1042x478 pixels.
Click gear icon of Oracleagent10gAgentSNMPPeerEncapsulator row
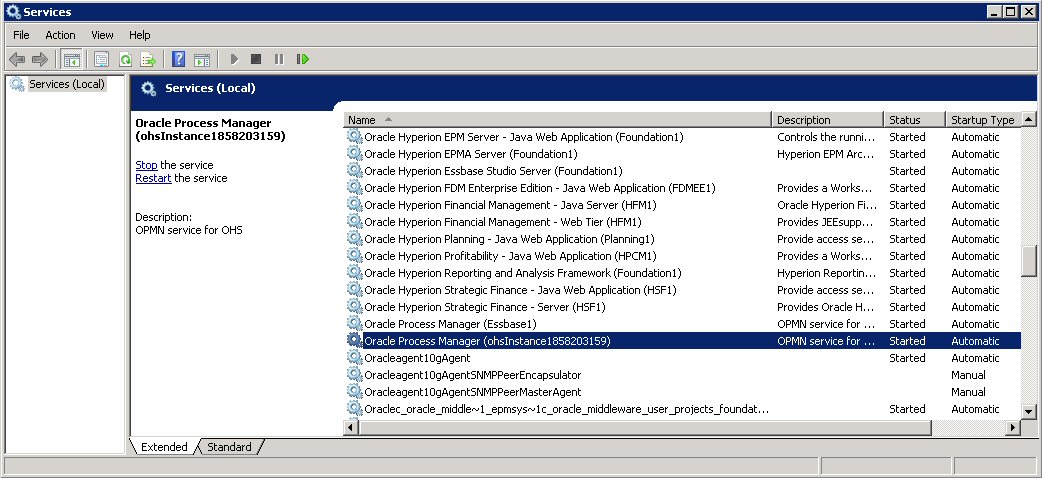coord(355,375)
